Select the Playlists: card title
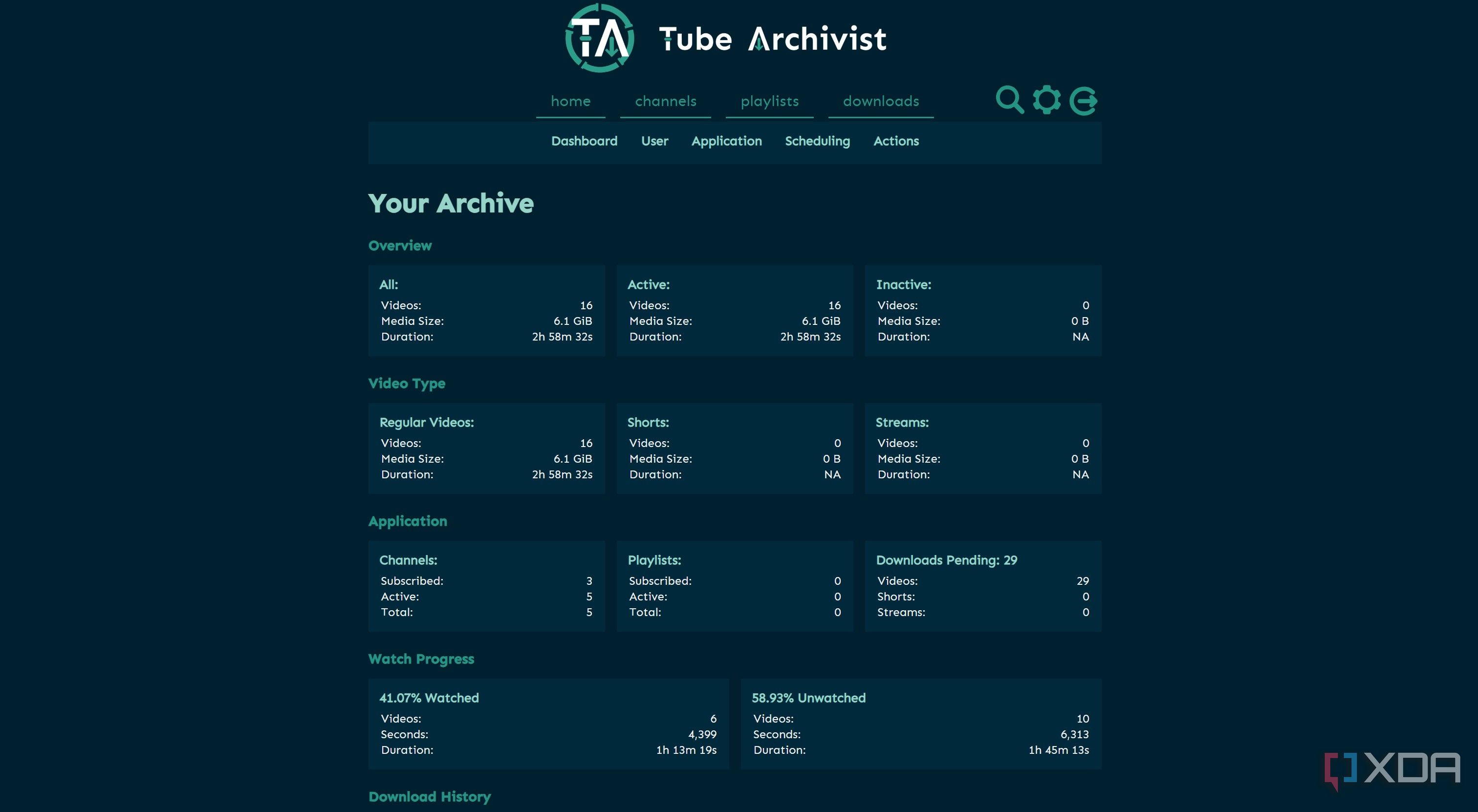This screenshot has width=1478, height=812. 654,560
